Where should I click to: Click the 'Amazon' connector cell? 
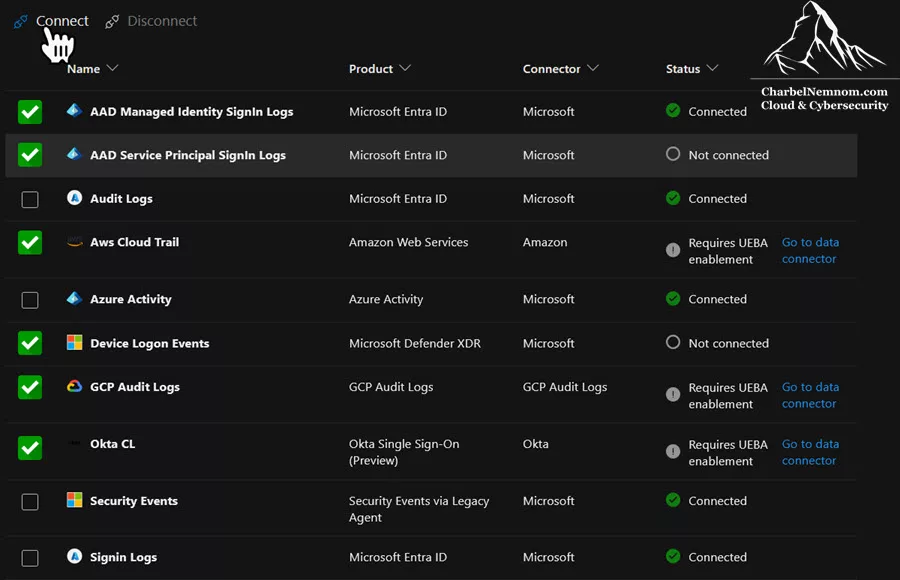(x=545, y=242)
